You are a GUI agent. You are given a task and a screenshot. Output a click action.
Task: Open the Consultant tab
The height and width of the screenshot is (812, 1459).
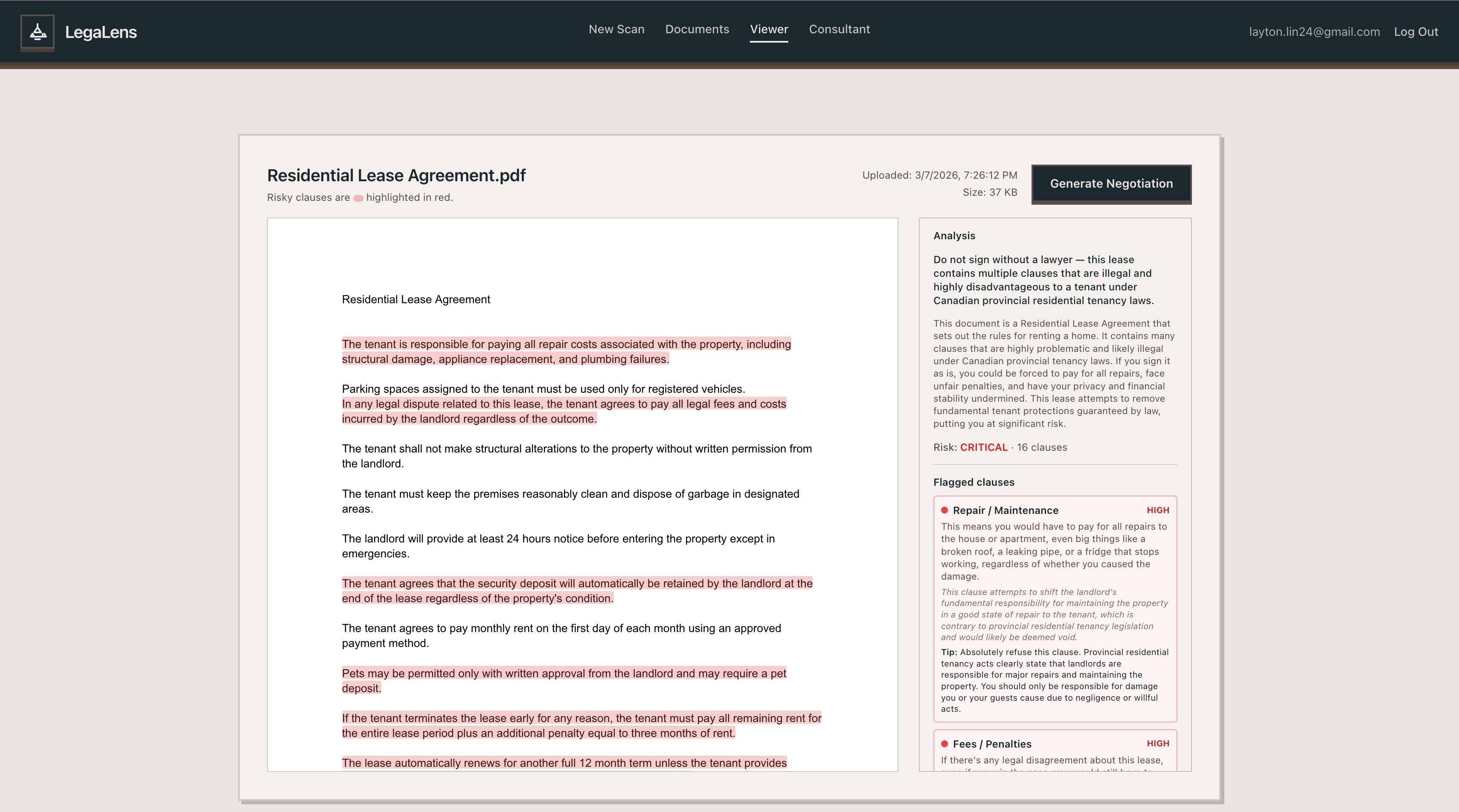[x=839, y=29]
